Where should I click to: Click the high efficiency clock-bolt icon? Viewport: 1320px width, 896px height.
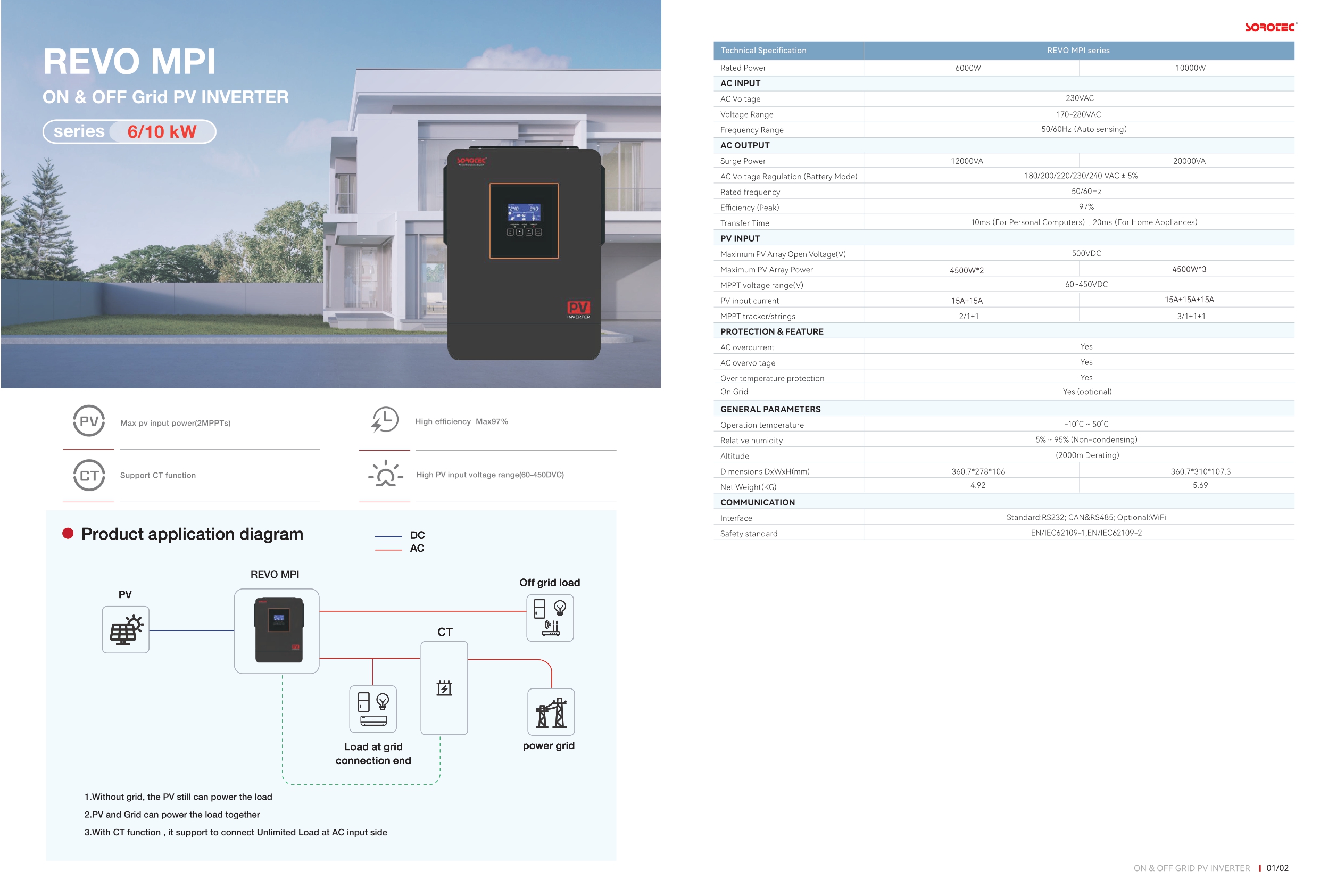pos(385,420)
